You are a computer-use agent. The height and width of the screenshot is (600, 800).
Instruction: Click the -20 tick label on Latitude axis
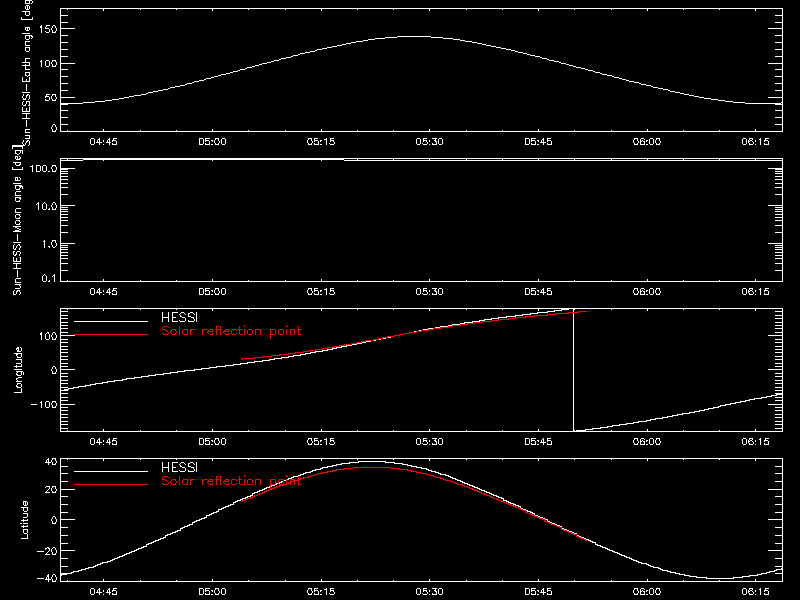(x=47, y=551)
